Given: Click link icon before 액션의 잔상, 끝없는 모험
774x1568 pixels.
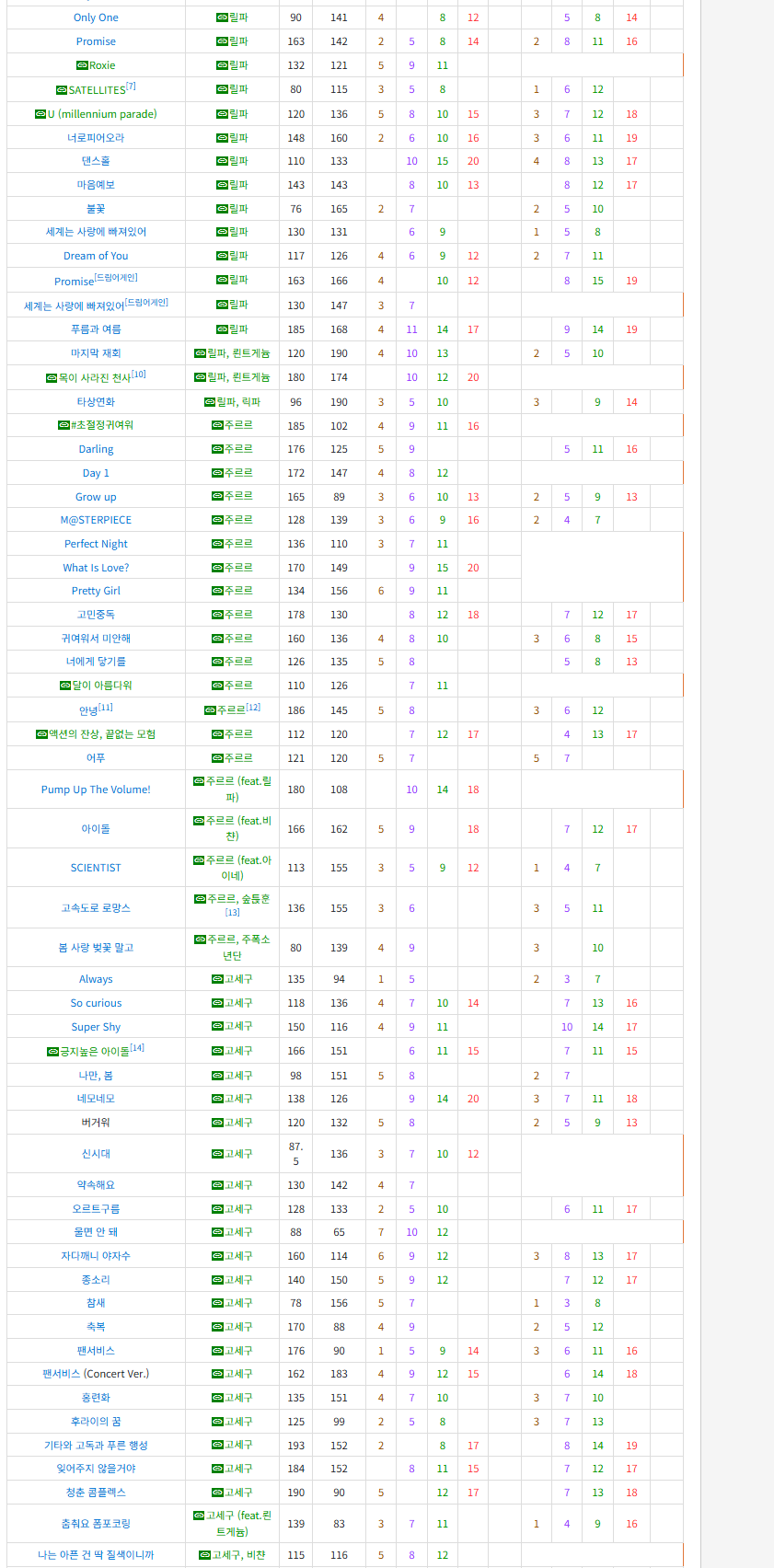Looking at the screenshot, I should click(41, 734).
